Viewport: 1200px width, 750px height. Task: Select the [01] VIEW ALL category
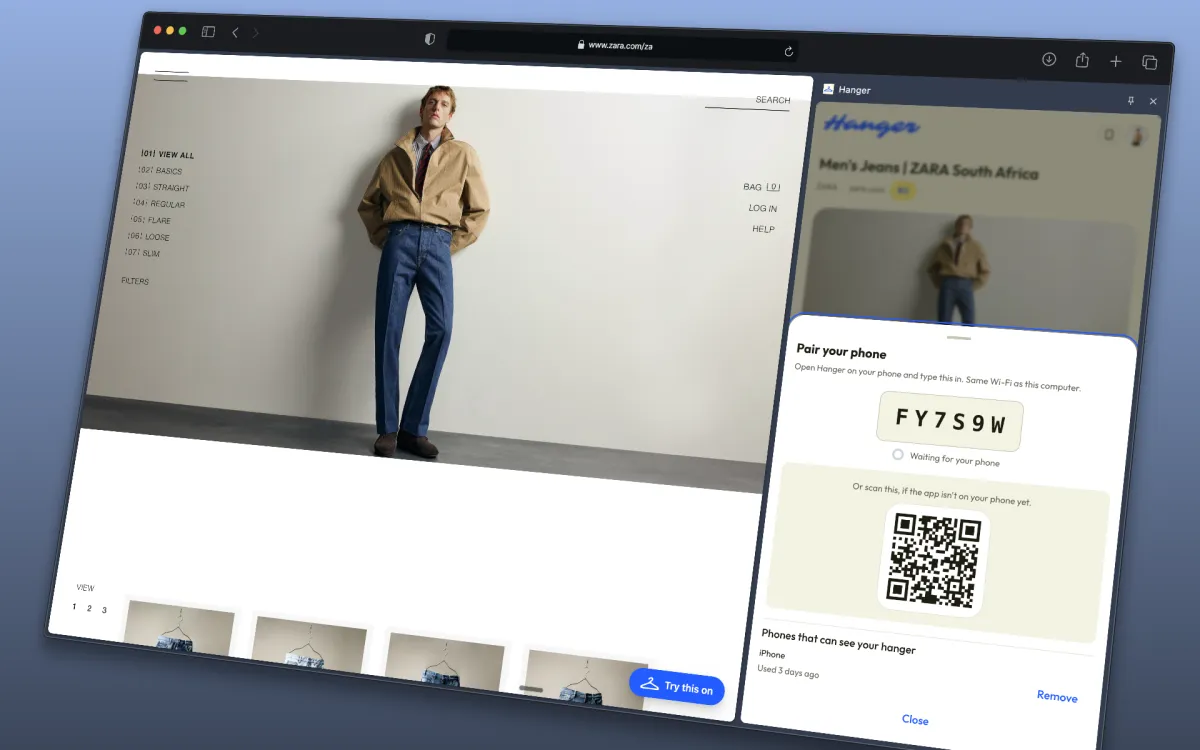click(x=167, y=155)
